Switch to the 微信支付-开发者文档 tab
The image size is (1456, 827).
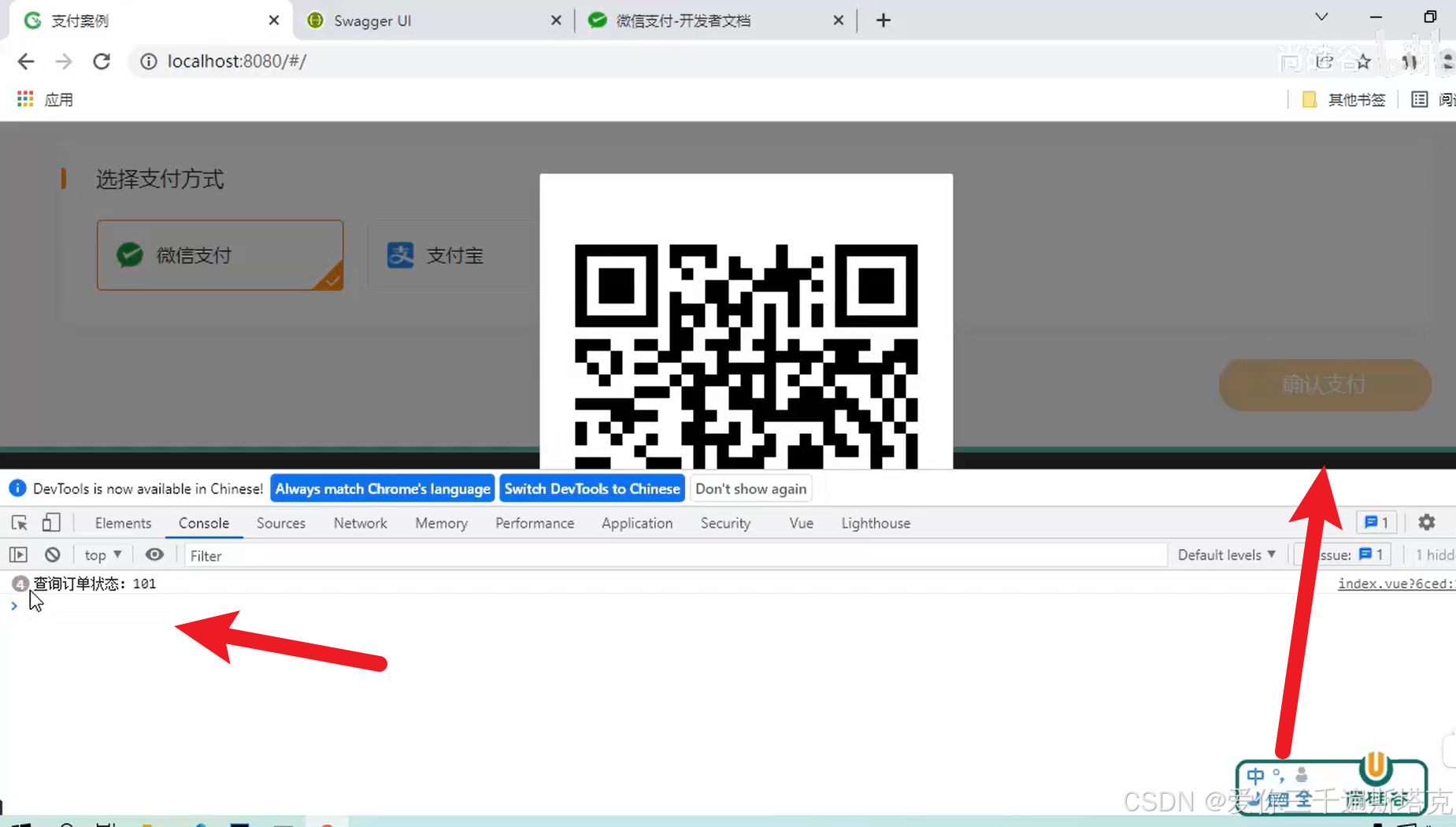pos(715,20)
